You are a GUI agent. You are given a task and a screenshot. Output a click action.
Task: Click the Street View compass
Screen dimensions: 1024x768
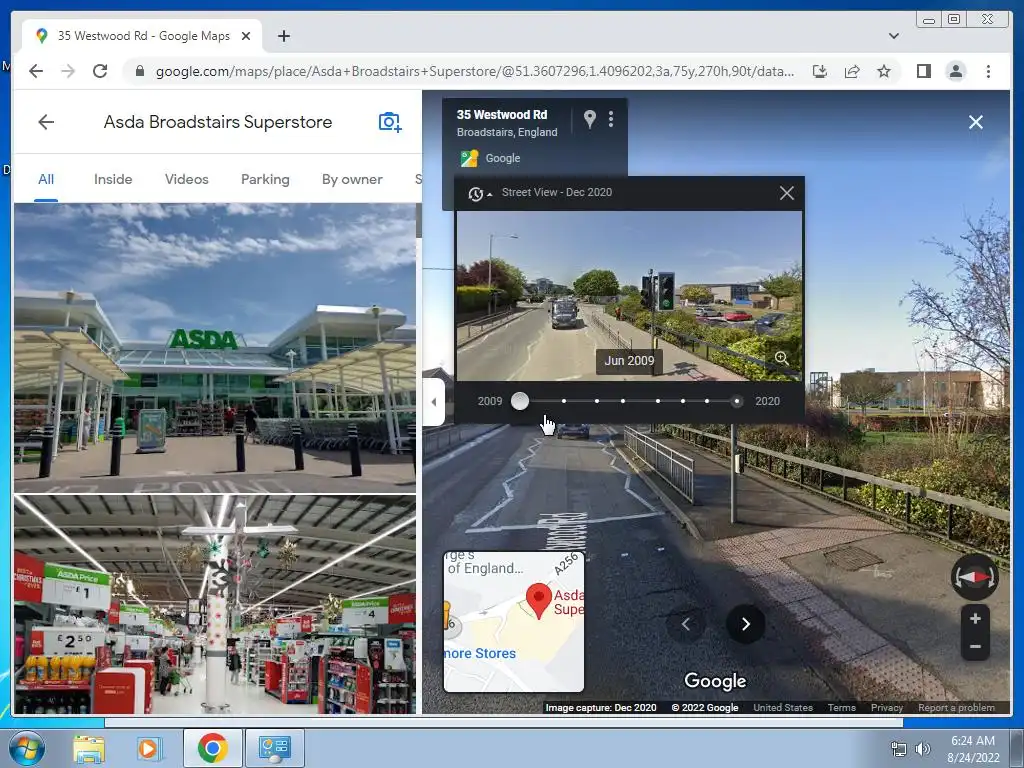pyautogui.click(x=974, y=577)
